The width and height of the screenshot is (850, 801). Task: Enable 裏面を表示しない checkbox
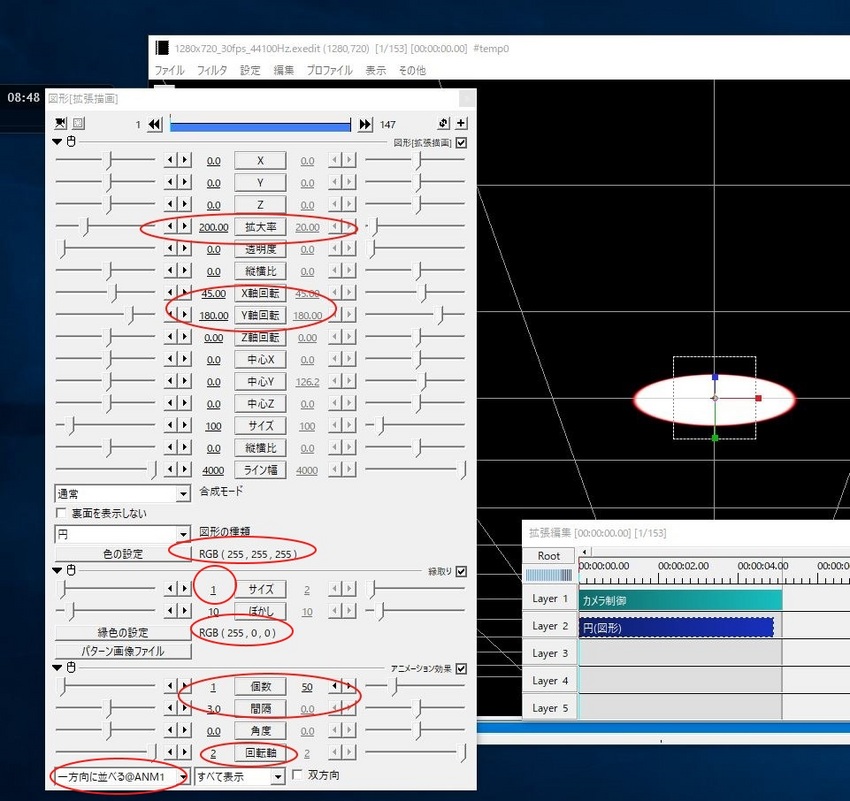point(61,513)
